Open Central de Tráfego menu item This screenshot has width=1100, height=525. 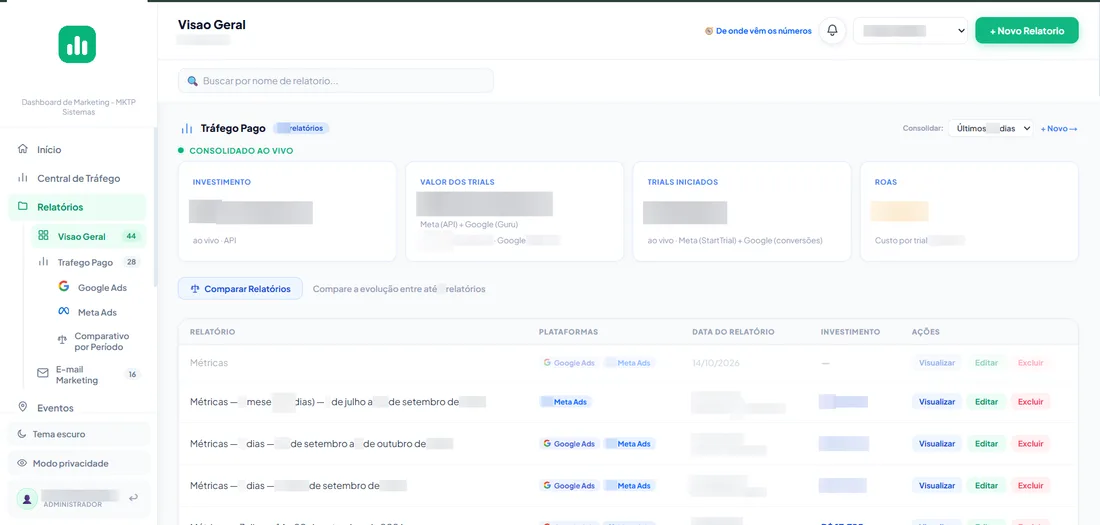click(77, 178)
